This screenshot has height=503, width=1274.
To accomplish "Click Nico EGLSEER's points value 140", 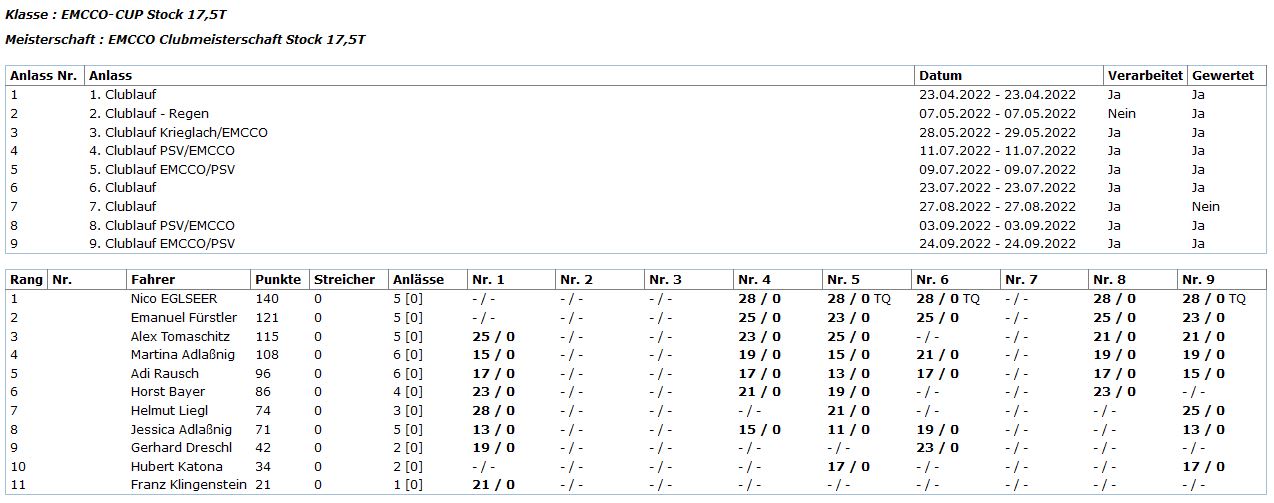I will coord(266,298).
